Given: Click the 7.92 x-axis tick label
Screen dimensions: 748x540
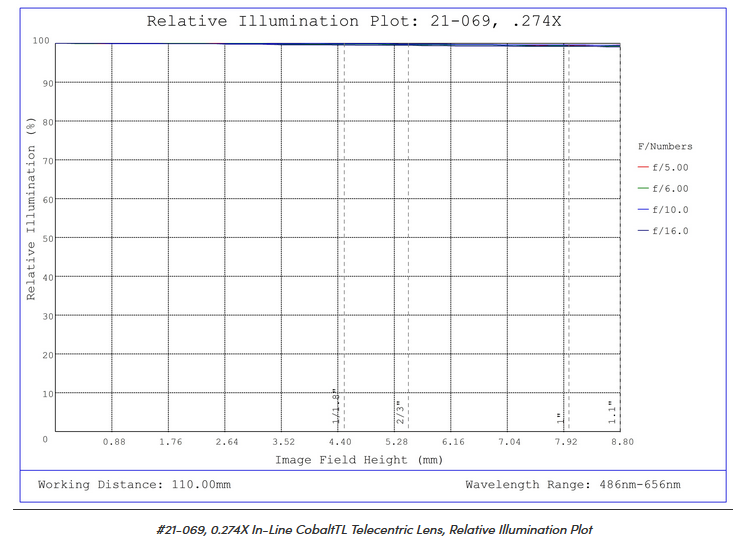Looking at the screenshot, I should (x=566, y=441).
